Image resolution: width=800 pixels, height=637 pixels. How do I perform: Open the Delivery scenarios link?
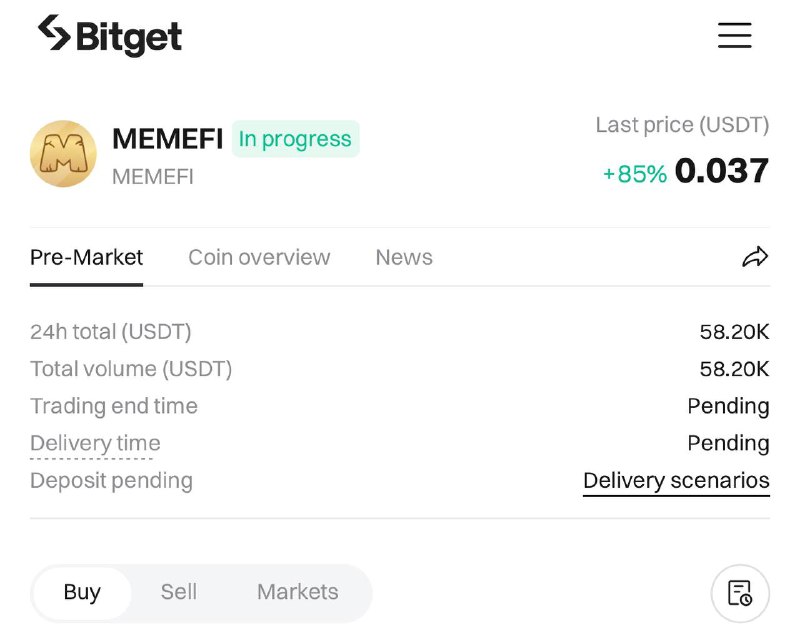[676, 481]
